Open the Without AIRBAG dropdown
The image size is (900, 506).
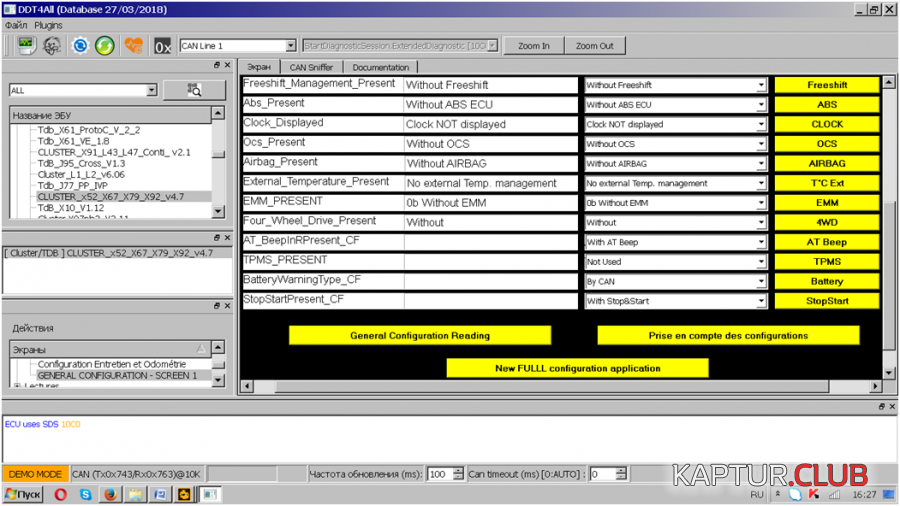click(x=761, y=164)
